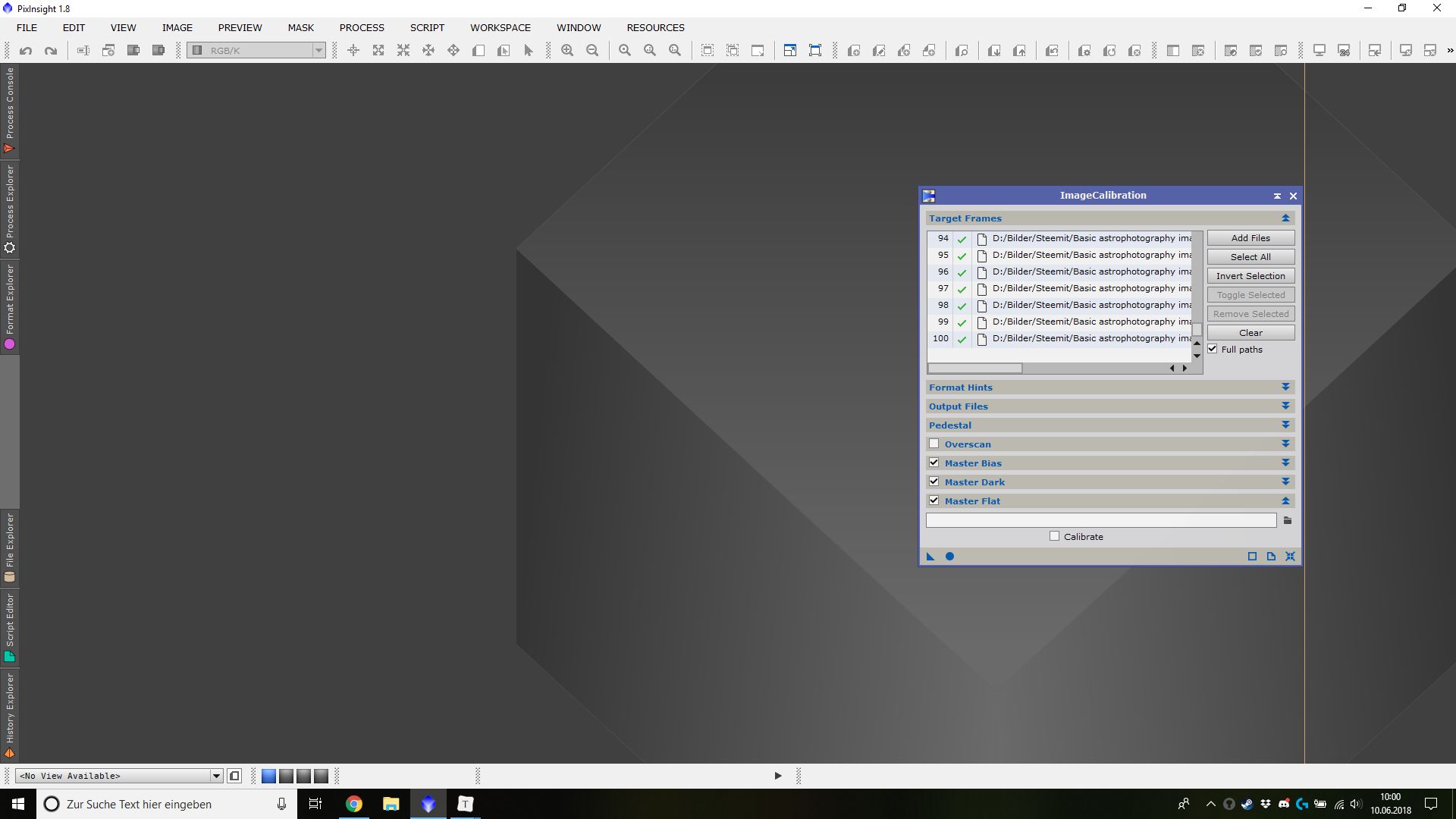Click the Add Files button
Screen dimensions: 1456x819
(x=1250, y=238)
